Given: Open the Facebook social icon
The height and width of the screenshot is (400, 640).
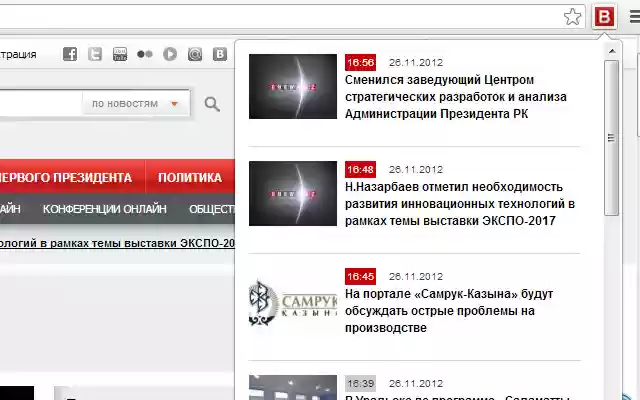Looking at the screenshot, I should [x=70, y=54].
